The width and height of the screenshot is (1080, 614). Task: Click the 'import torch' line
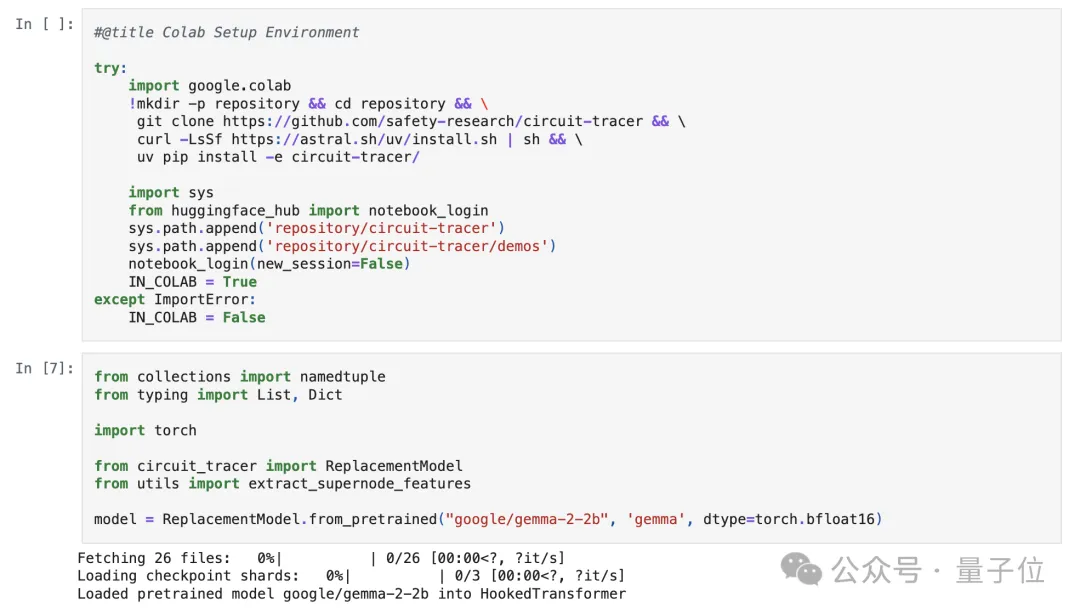click(x=145, y=430)
